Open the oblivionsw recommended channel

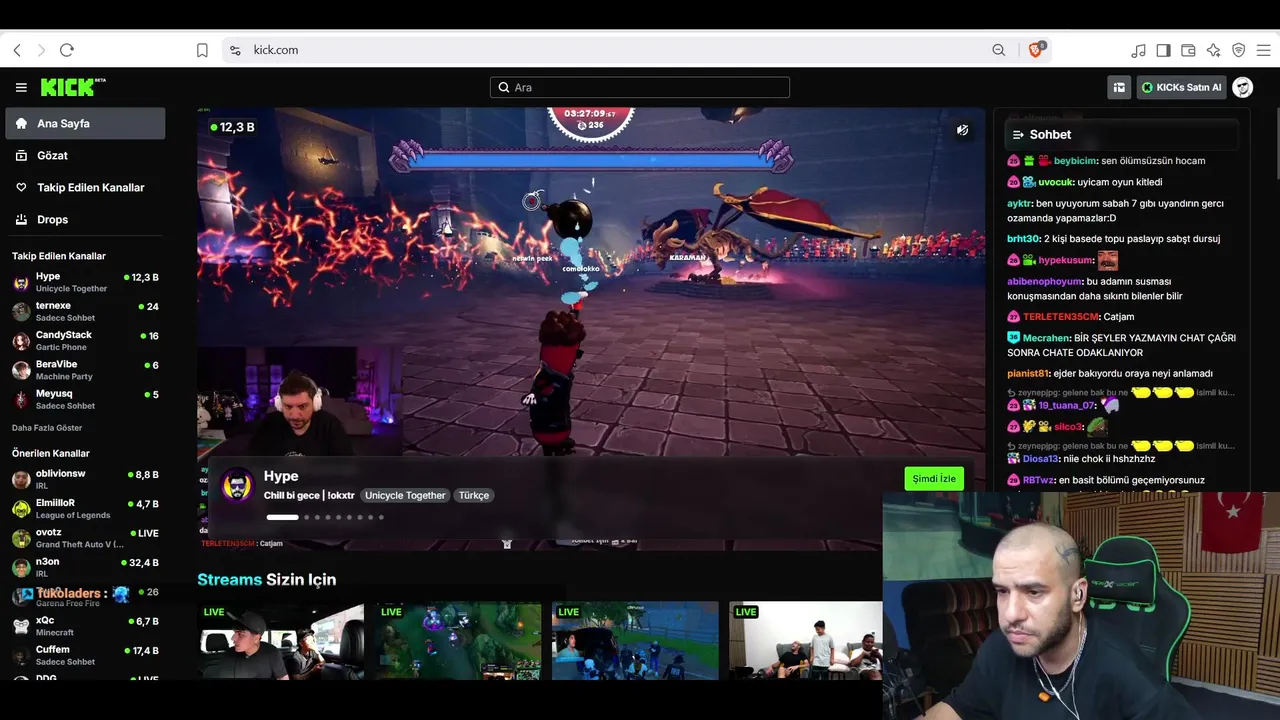(85, 479)
